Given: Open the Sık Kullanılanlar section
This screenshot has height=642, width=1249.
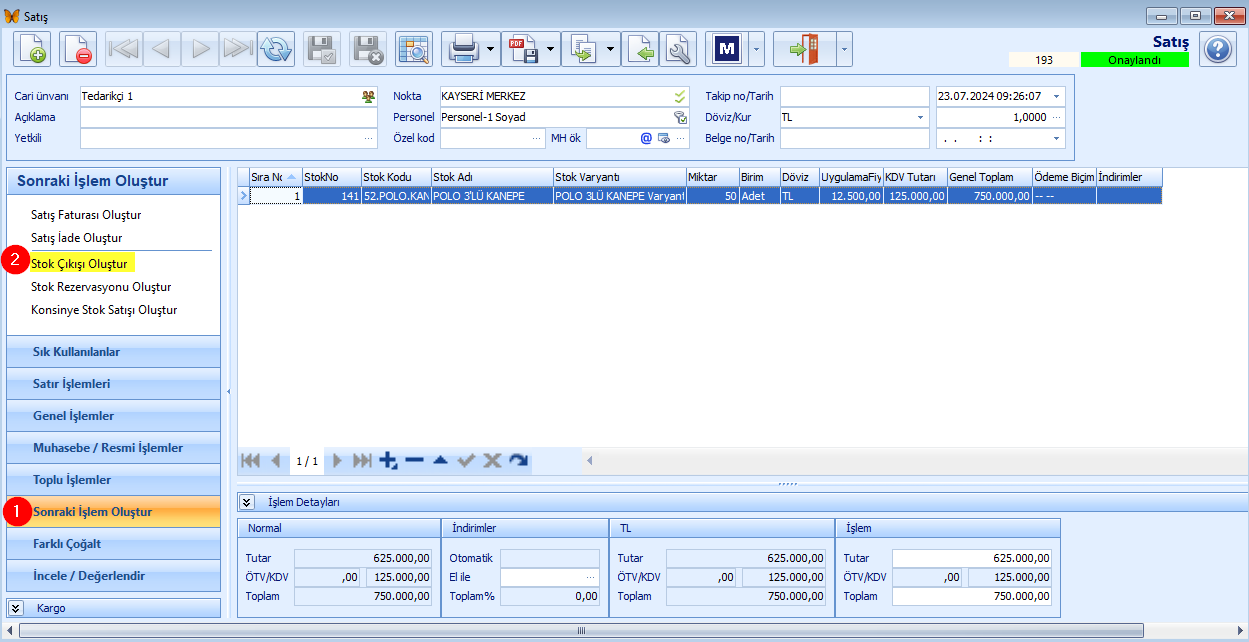Looking at the screenshot, I should click(x=113, y=352).
